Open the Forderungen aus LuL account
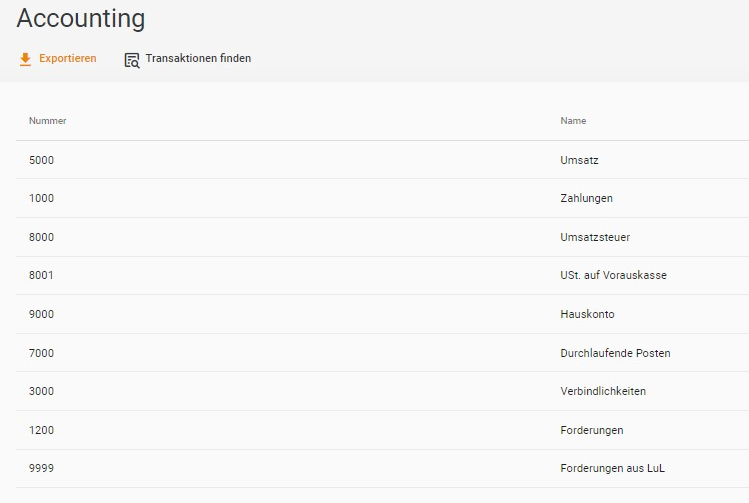 pos(612,468)
